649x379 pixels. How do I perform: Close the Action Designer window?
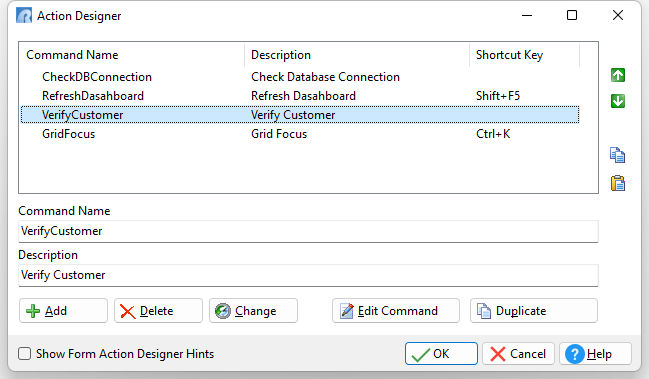point(618,15)
